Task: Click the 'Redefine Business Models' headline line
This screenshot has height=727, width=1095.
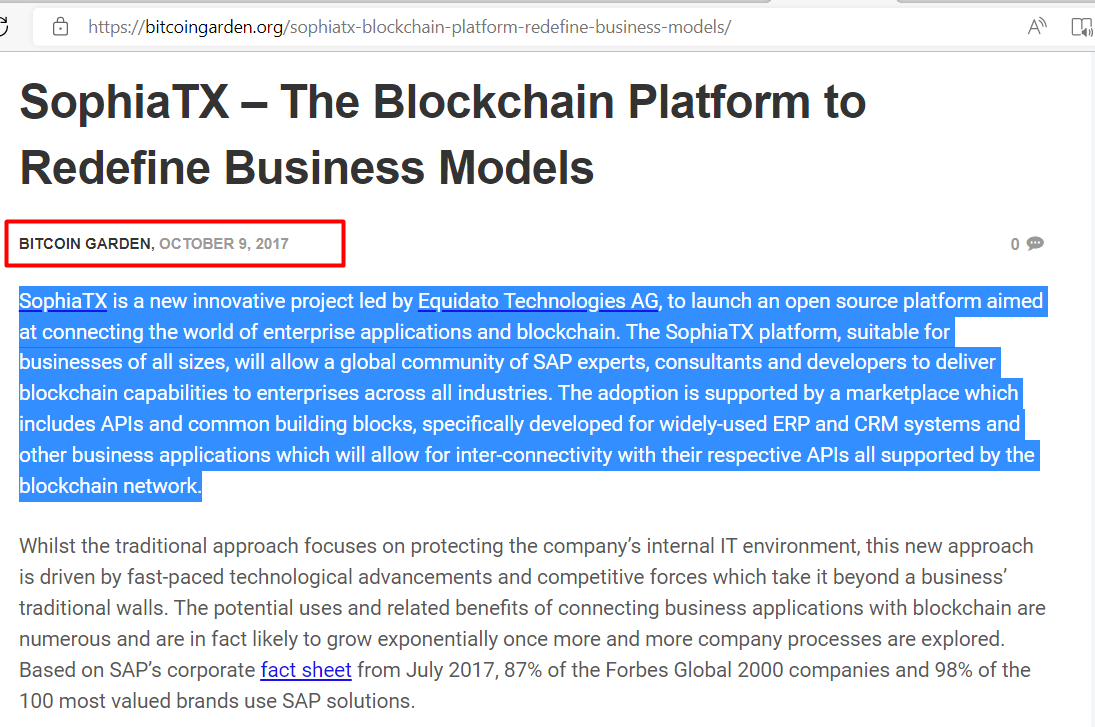Action: (307, 168)
